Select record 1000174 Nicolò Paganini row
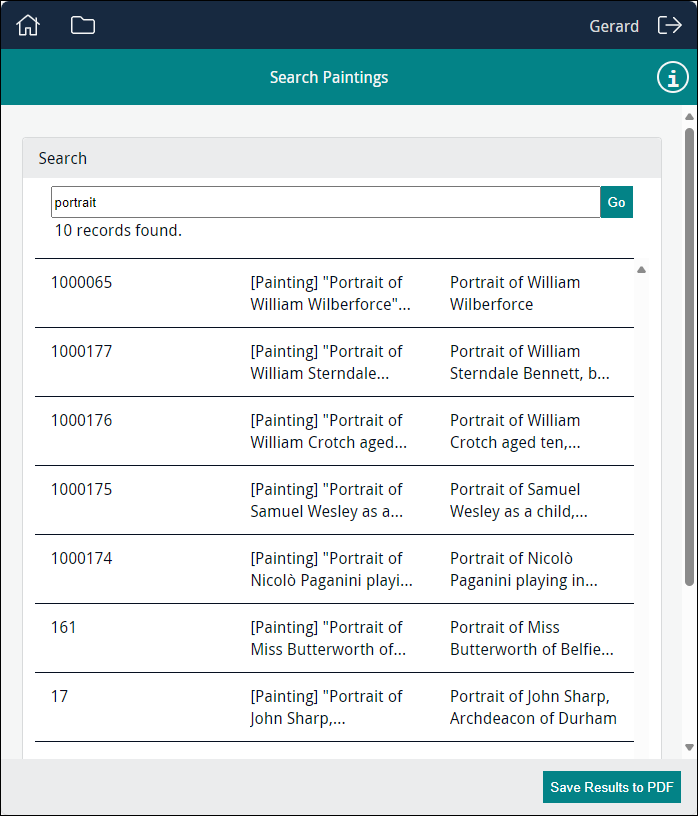 pyautogui.click(x=333, y=569)
